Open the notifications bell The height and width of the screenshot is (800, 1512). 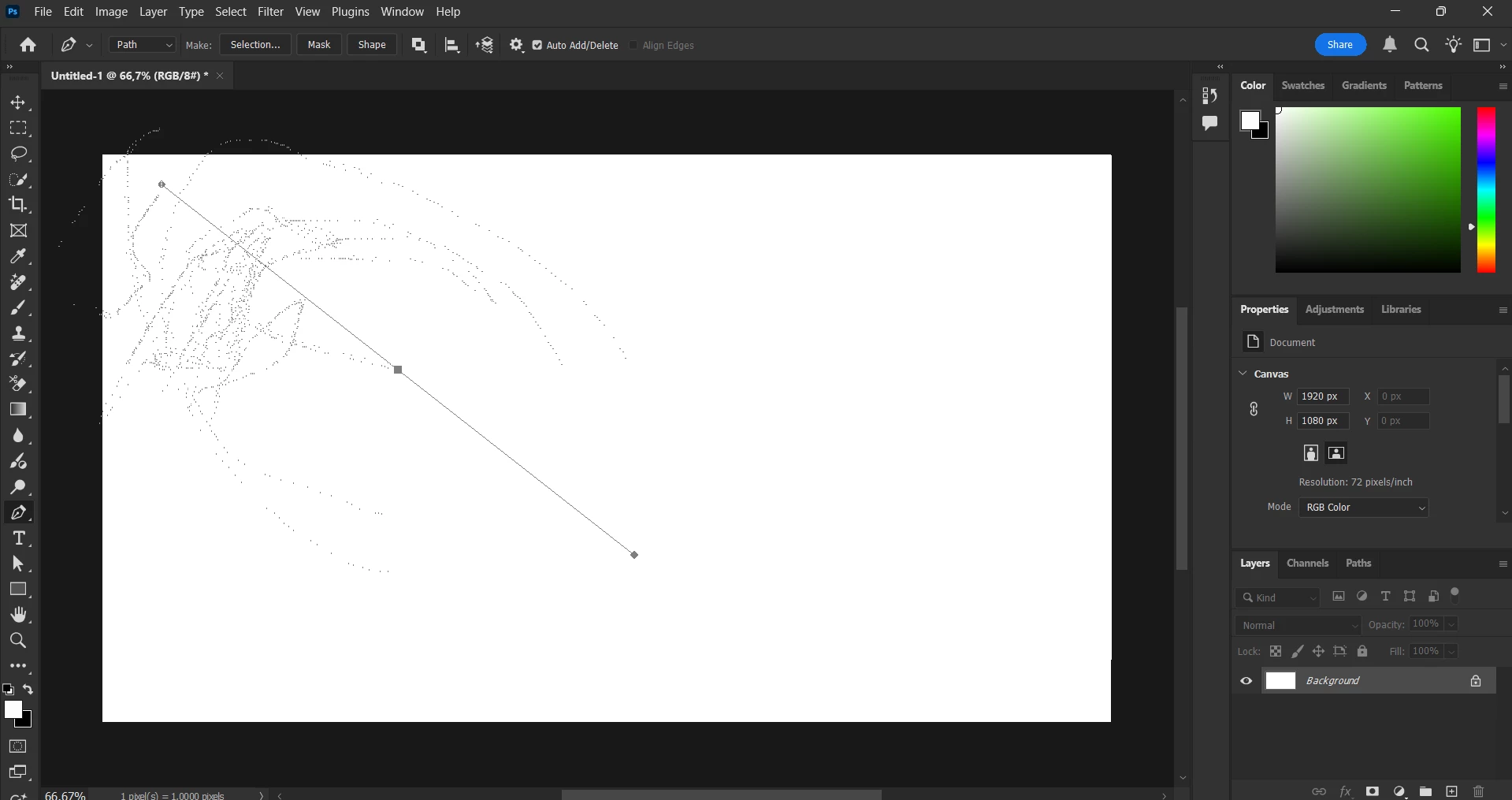tap(1390, 45)
